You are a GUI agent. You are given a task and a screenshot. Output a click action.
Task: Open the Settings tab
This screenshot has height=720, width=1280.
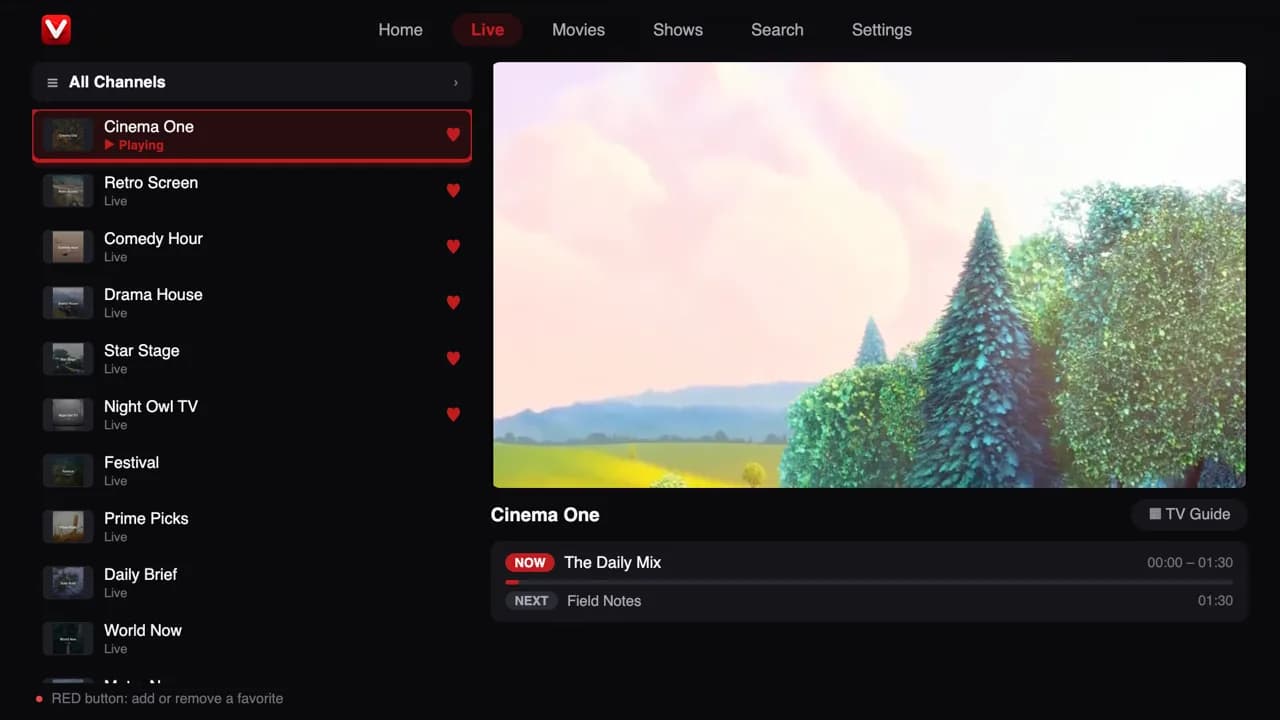[x=881, y=30]
